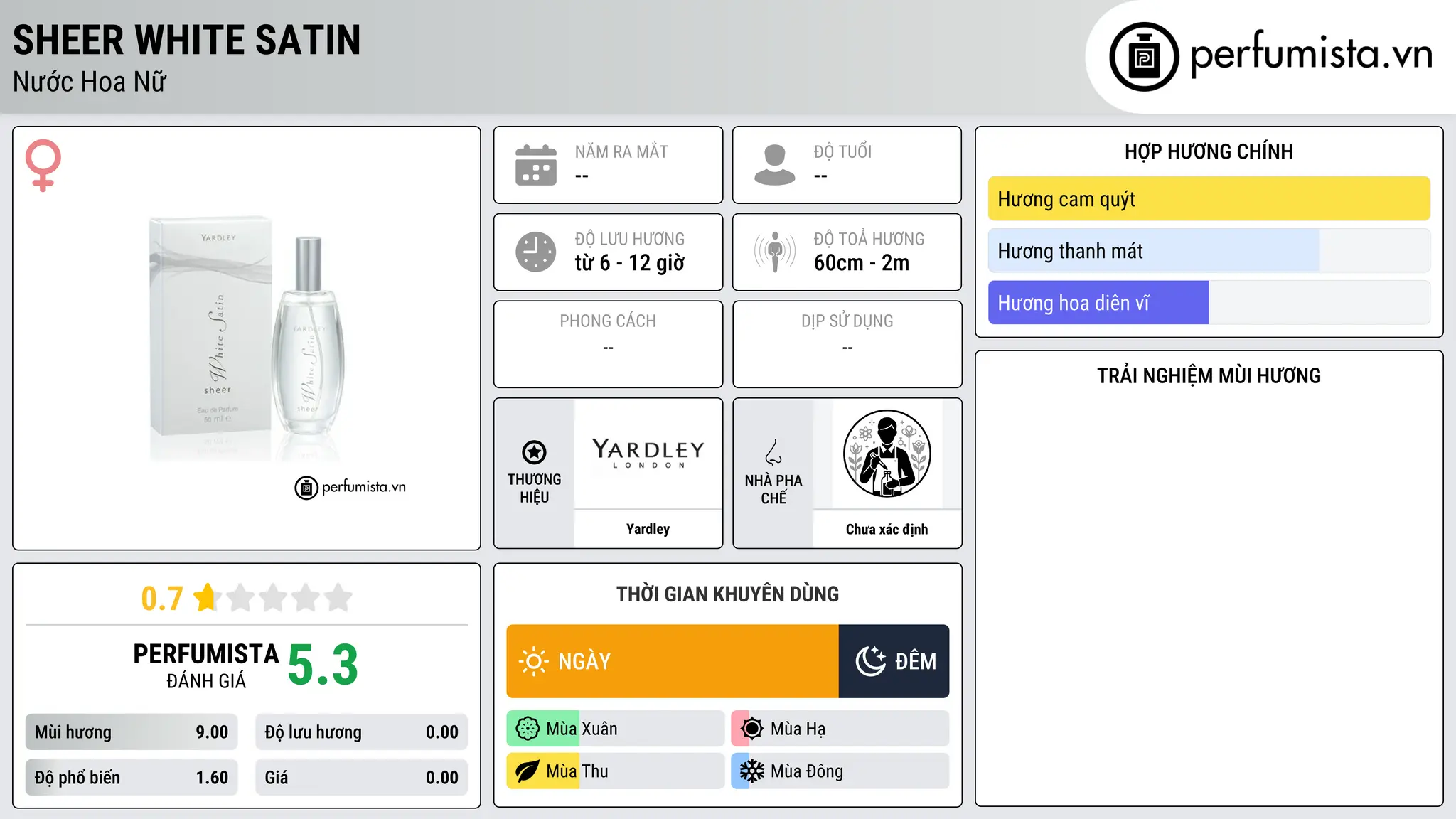The height and width of the screenshot is (819, 1456).
Task: Click the sillage icon beside Độ toả hương
Action: tap(775, 252)
